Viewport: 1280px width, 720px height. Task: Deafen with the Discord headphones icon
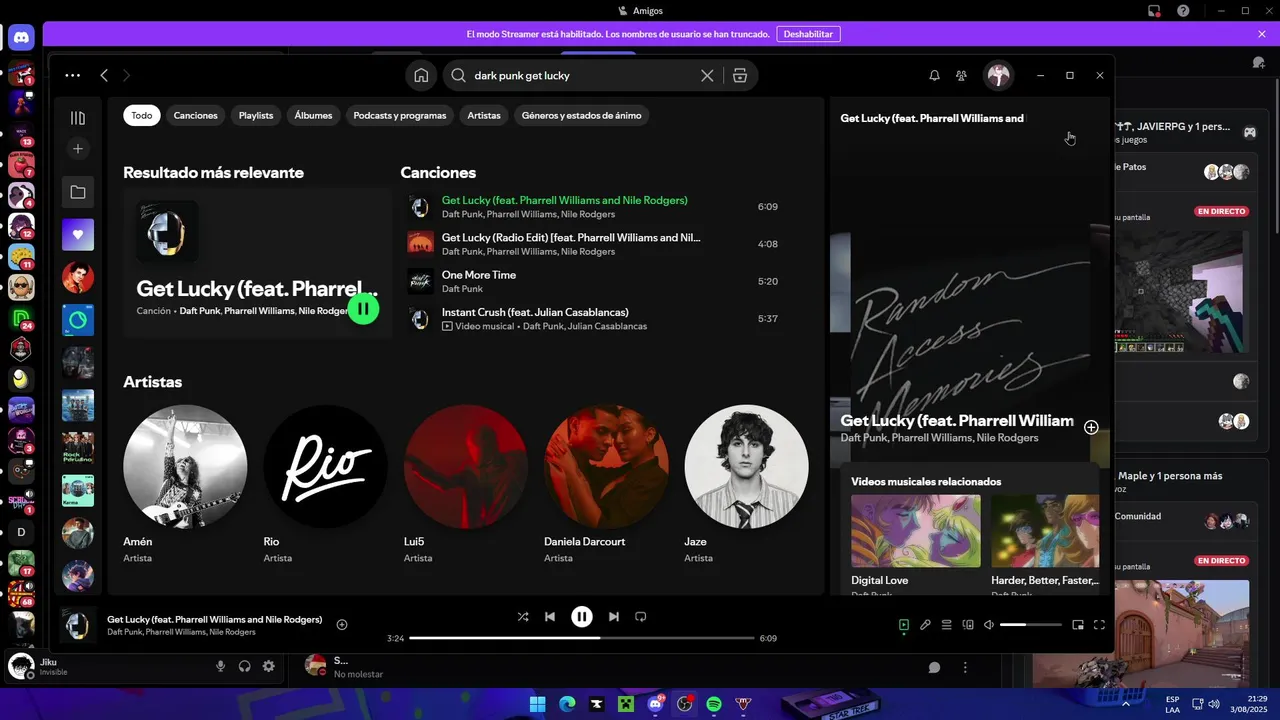click(x=245, y=666)
